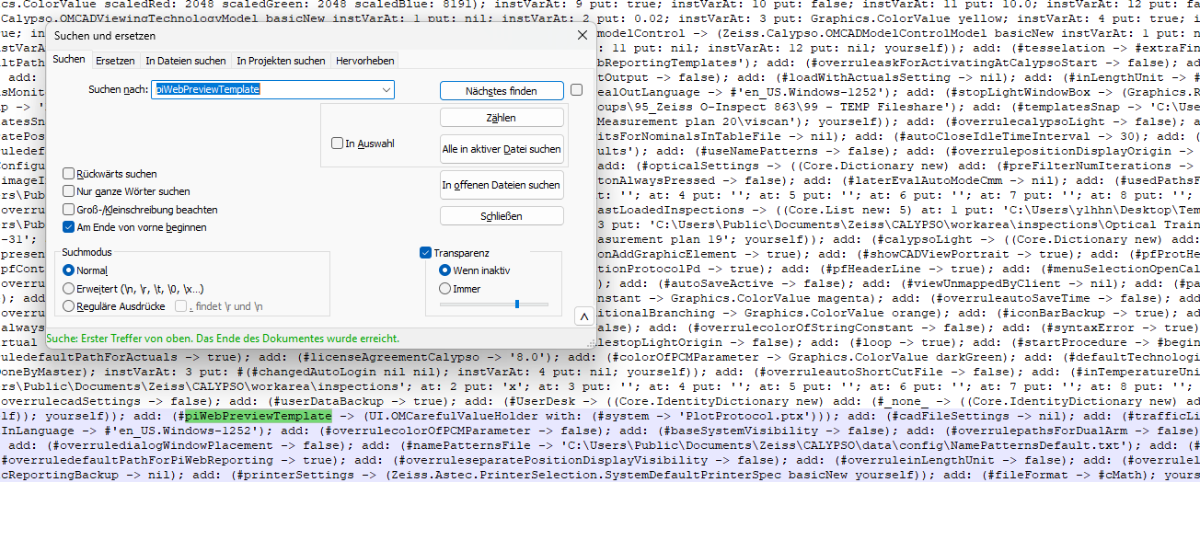The width and height of the screenshot is (1200, 540).
Task: Click the Schließen button
Action: click(x=501, y=216)
